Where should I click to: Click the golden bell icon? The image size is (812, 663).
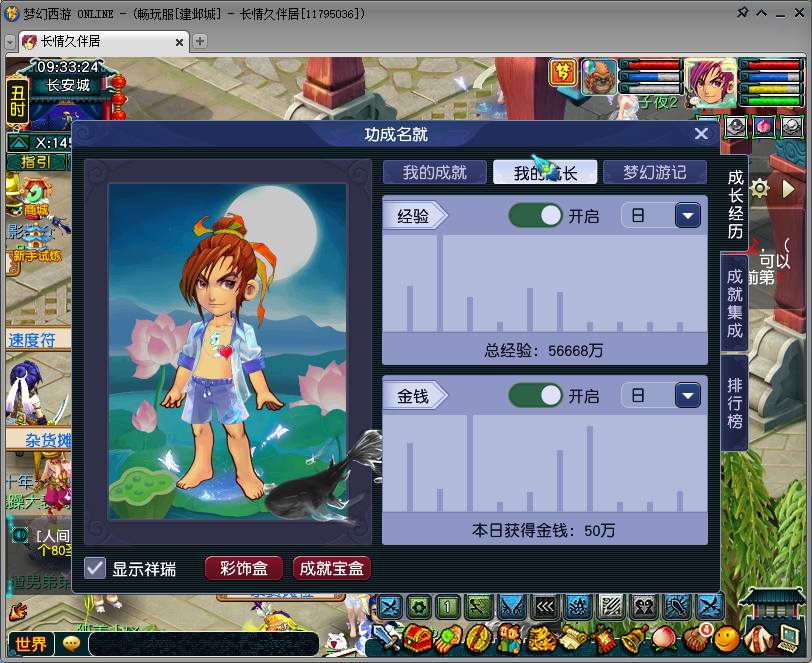(x=634, y=639)
